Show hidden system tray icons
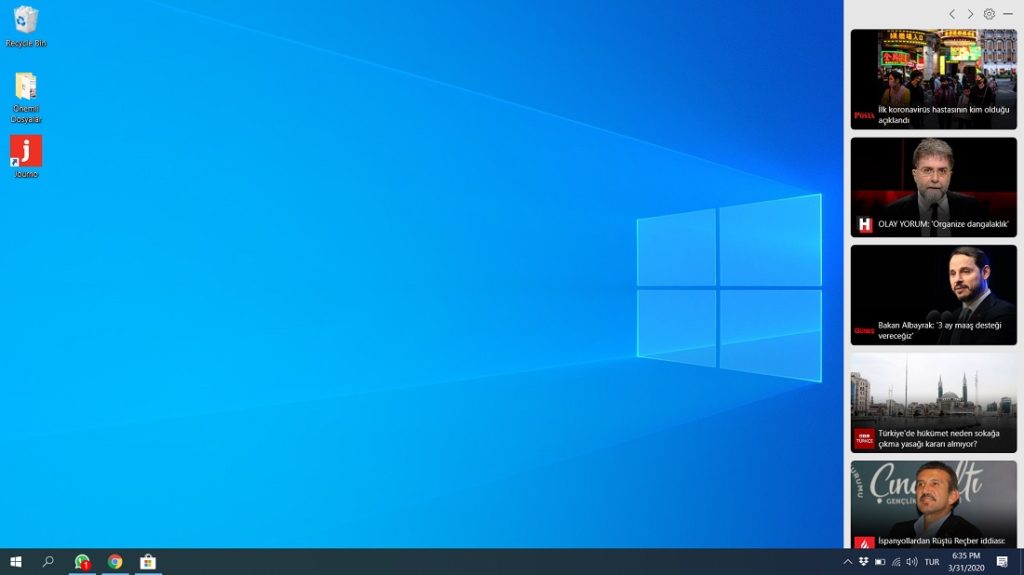 (847, 562)
